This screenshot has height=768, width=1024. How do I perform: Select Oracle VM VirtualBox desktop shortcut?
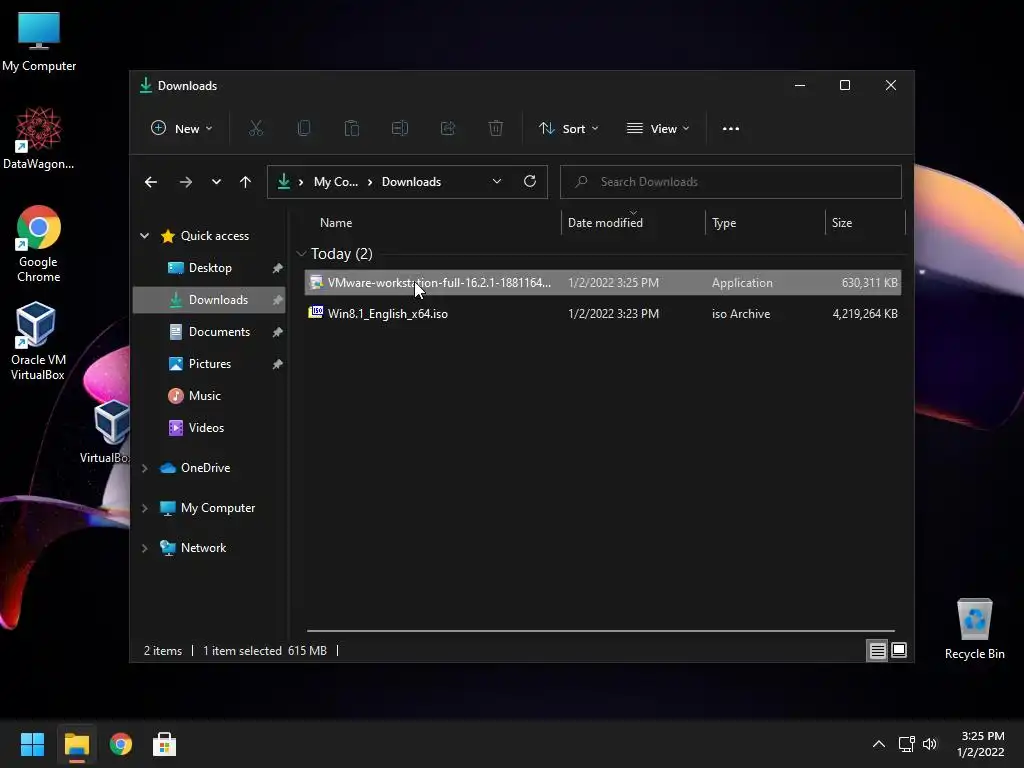coord(37,342)
